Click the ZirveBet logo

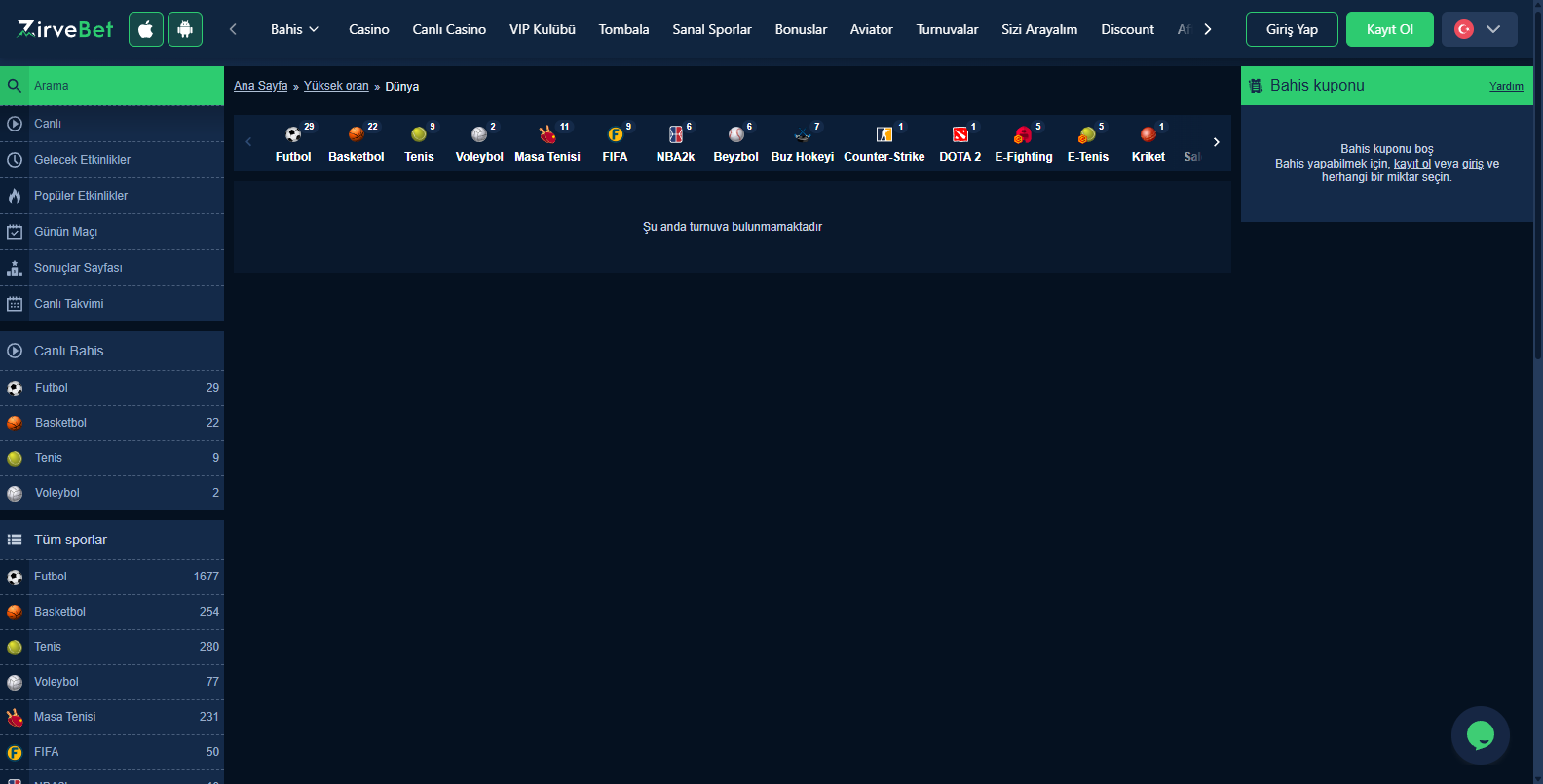click(65, 29)
